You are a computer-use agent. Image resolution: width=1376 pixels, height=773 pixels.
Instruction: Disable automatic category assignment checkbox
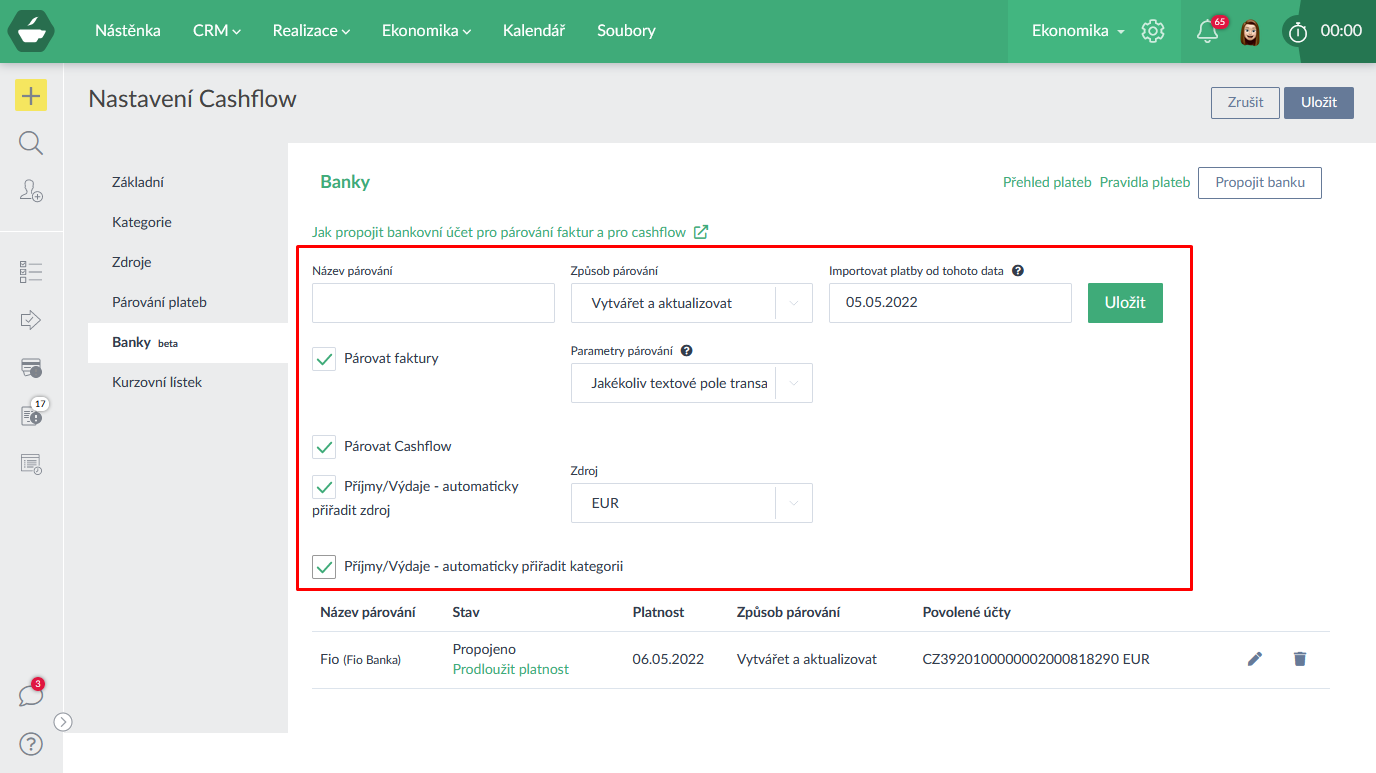pos(324,567)
